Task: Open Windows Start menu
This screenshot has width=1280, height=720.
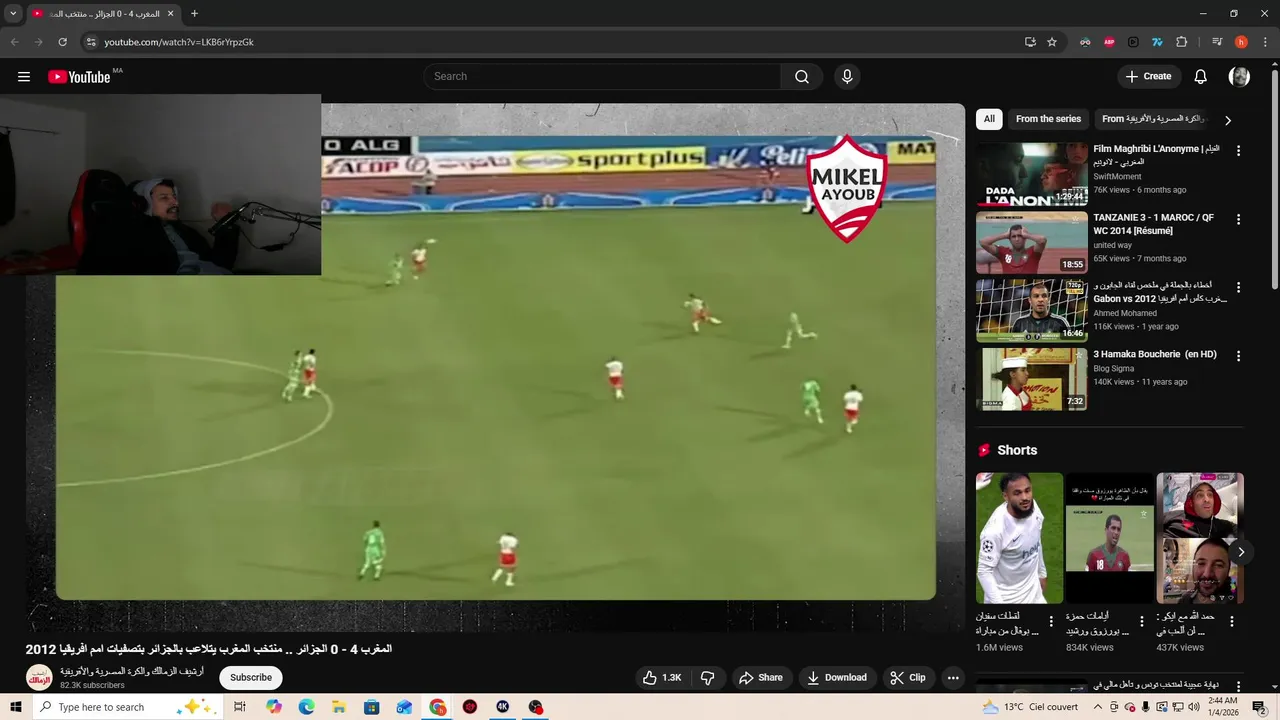Action: [15, 707]
